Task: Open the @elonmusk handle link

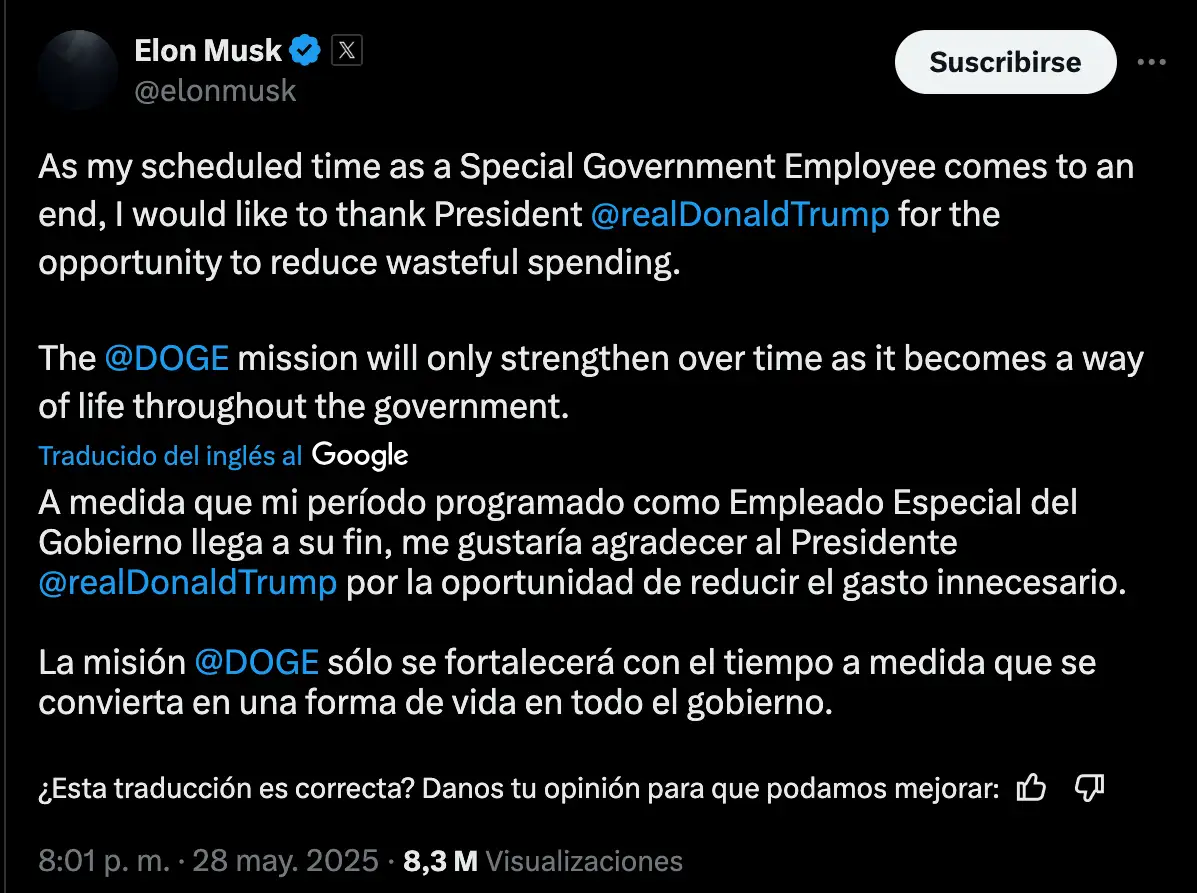Action: tap(215, 91)
